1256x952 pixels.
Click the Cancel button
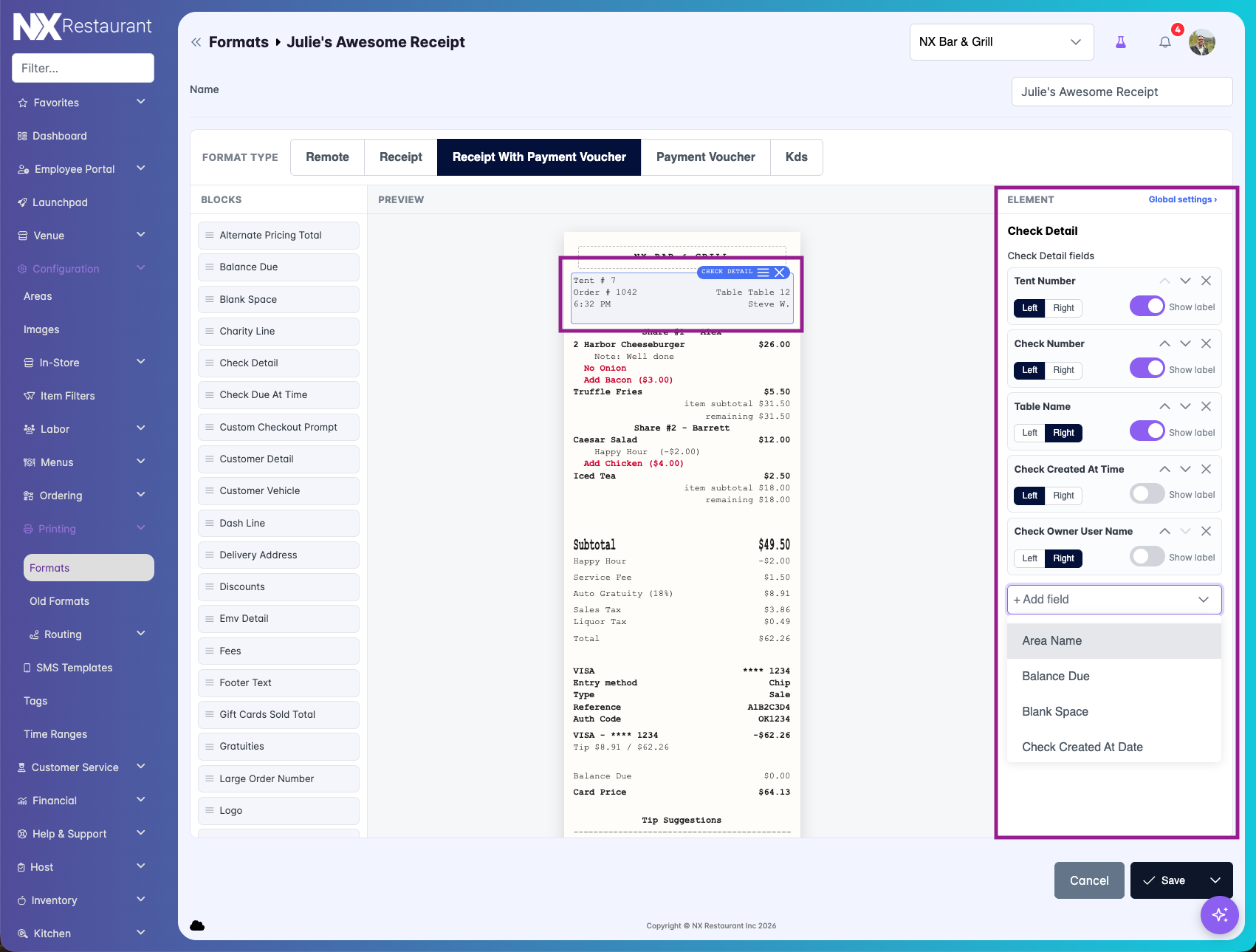pos(1089,880)
